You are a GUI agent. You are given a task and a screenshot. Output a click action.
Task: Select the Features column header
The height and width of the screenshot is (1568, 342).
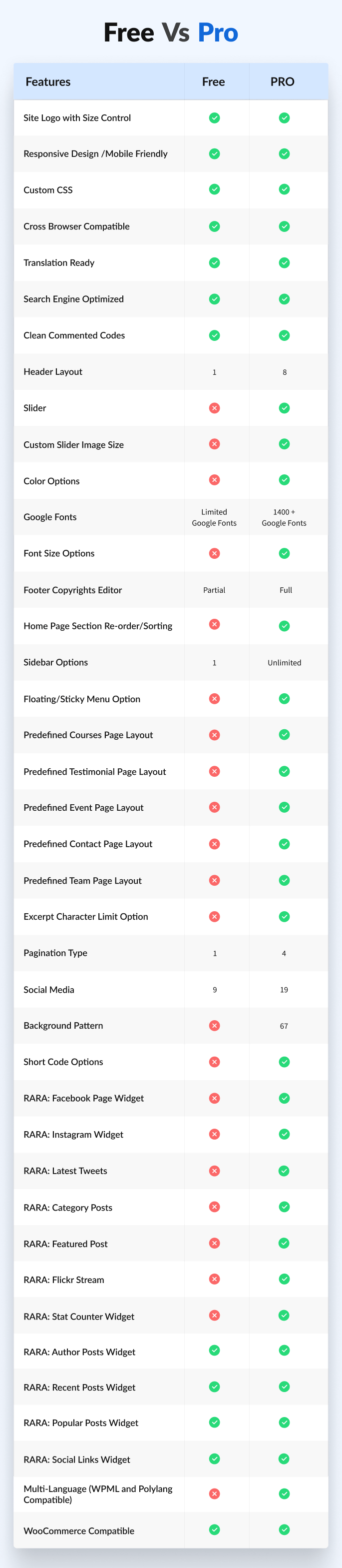tap(48, 81)
